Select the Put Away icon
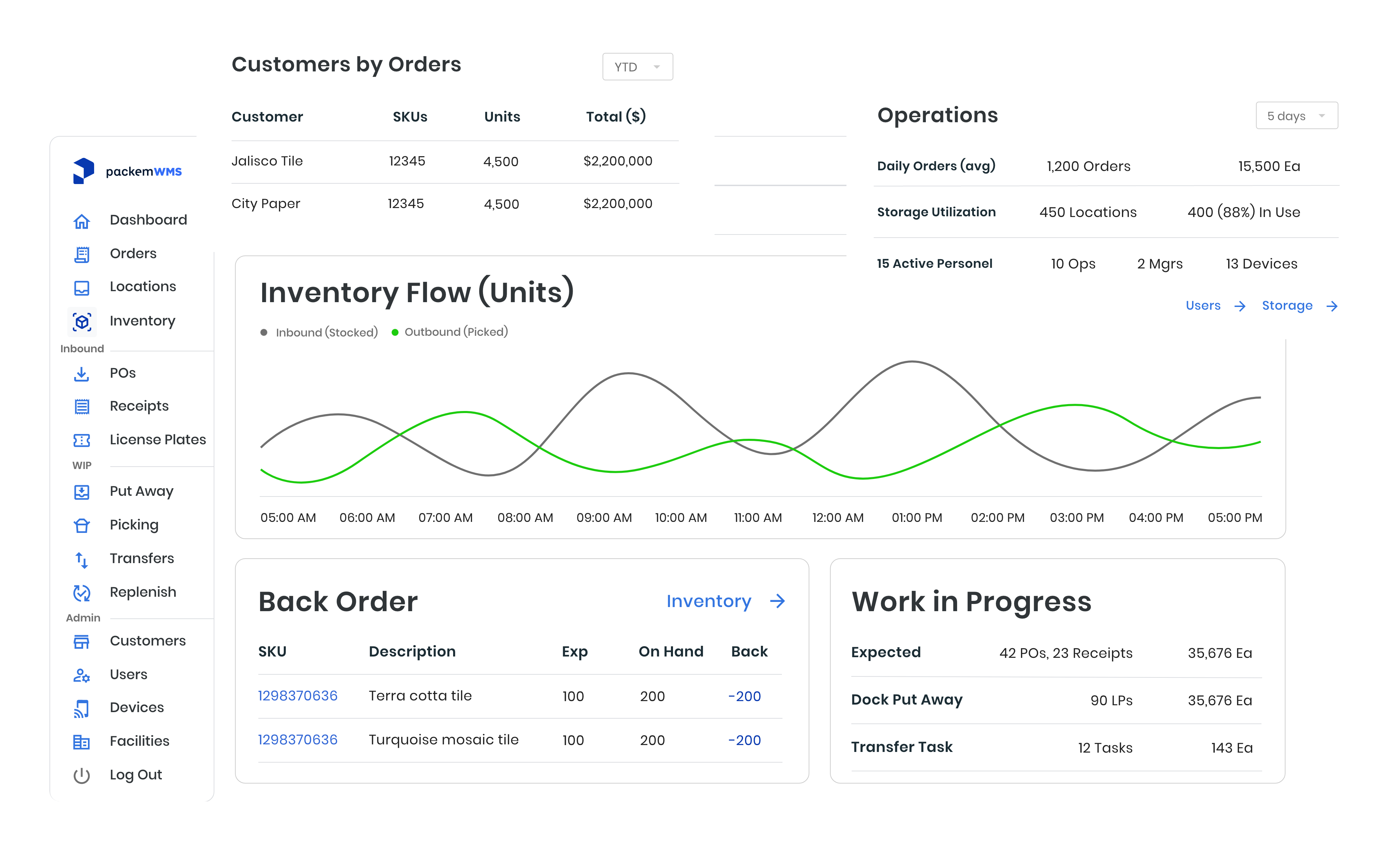This screenshot has height=868, width=1381. click(81, 492)
